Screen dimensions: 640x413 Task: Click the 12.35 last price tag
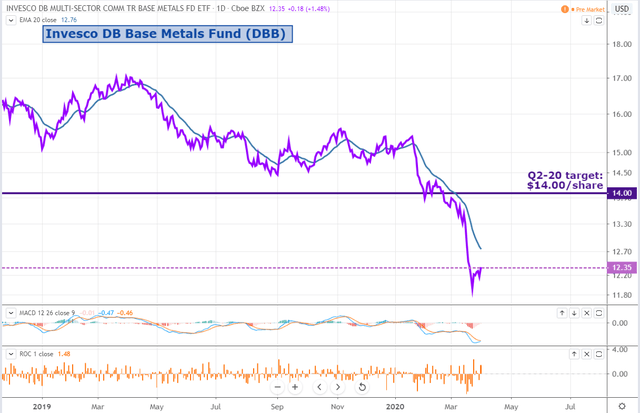tap(622, 268)
